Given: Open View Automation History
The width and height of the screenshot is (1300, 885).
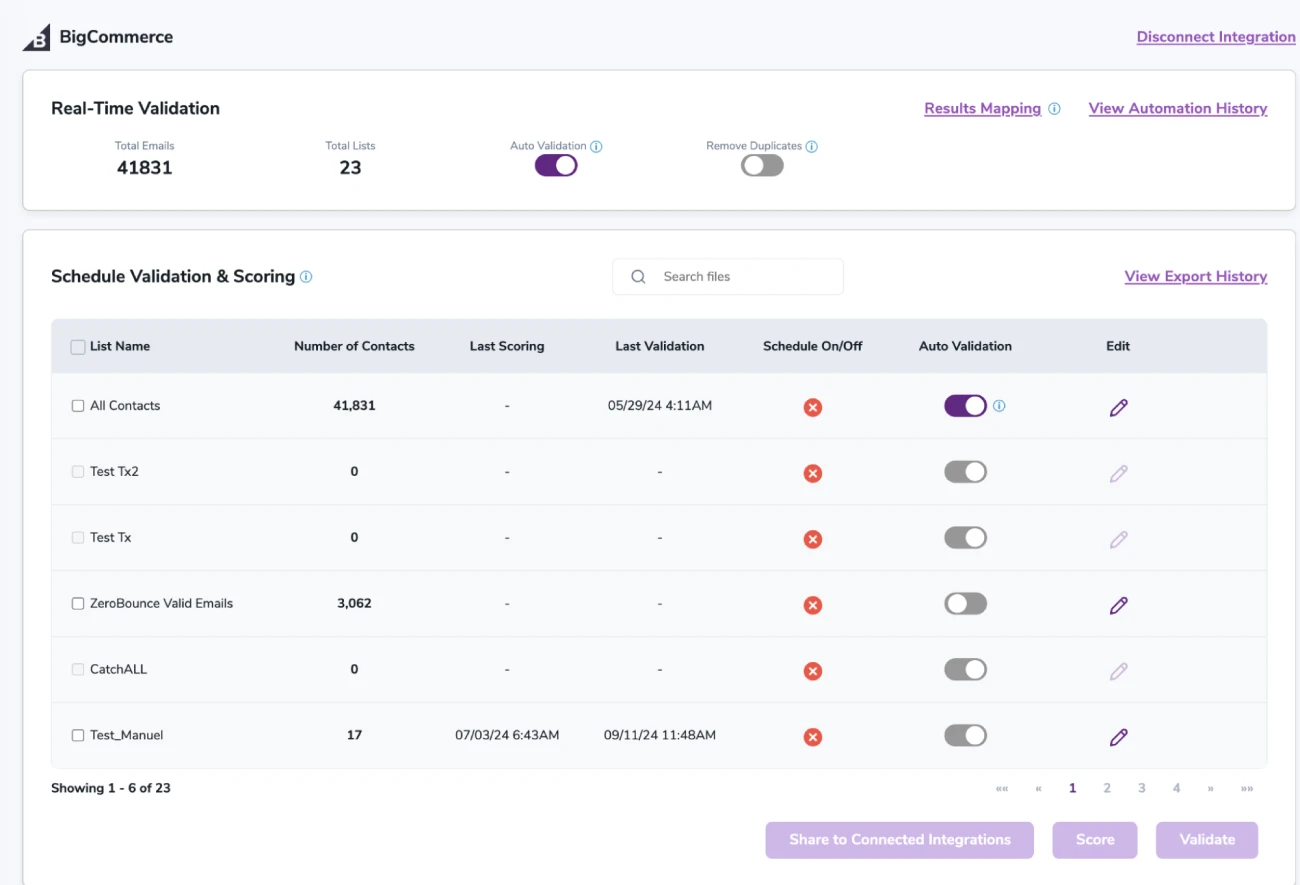Looking at the screenshot, I should coord(1177,108).
